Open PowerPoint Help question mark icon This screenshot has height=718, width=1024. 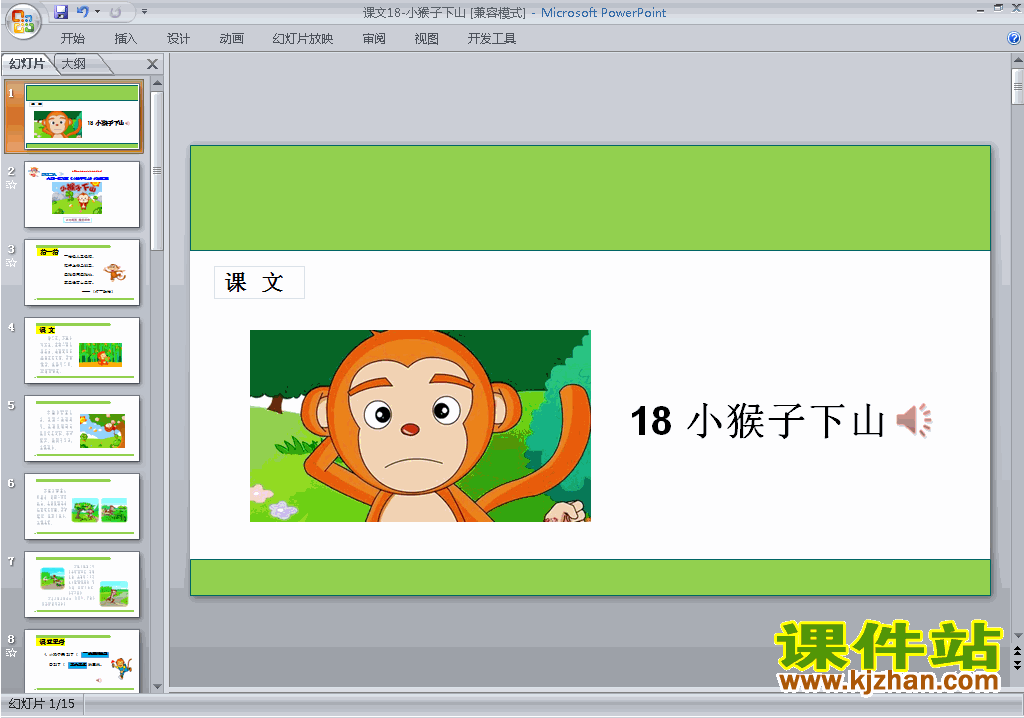click(1014, 39)
